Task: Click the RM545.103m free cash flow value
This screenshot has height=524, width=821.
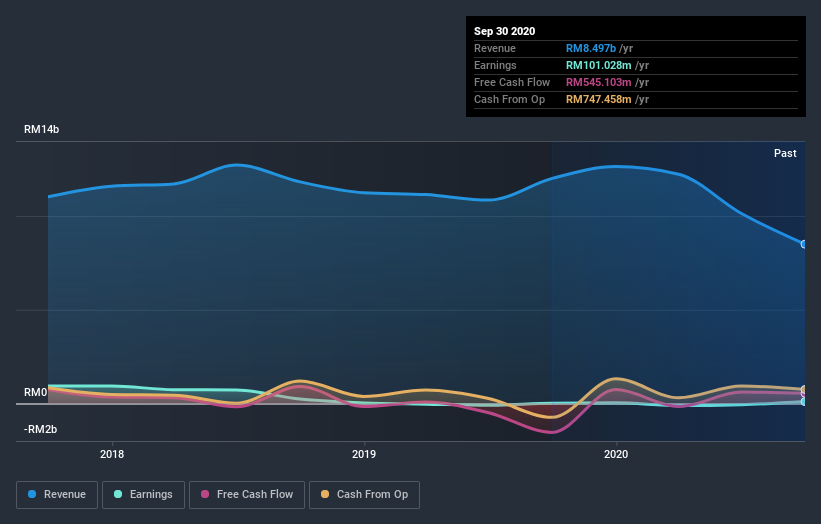Action: click(598, 82)
